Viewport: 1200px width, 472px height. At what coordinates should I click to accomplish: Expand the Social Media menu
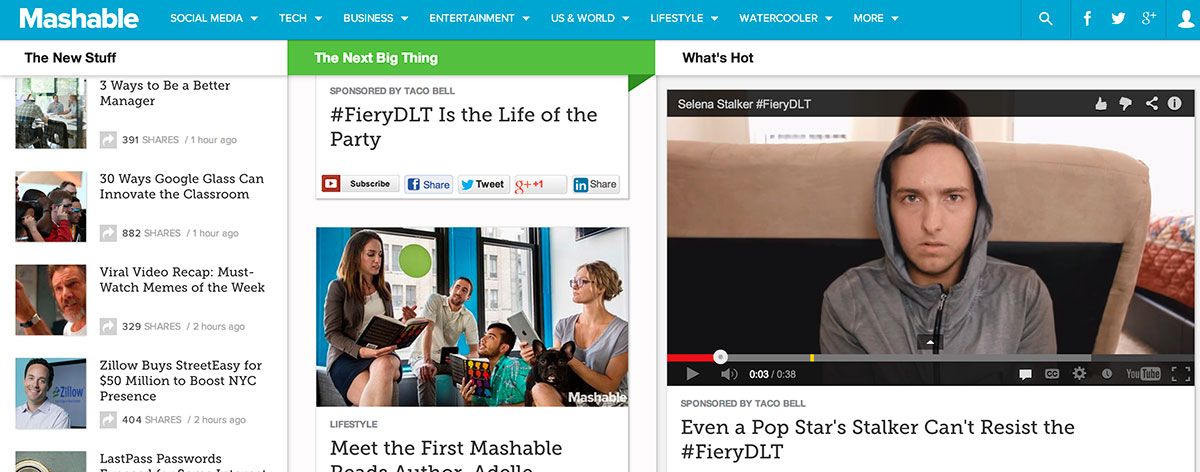[x=214, y=19]
